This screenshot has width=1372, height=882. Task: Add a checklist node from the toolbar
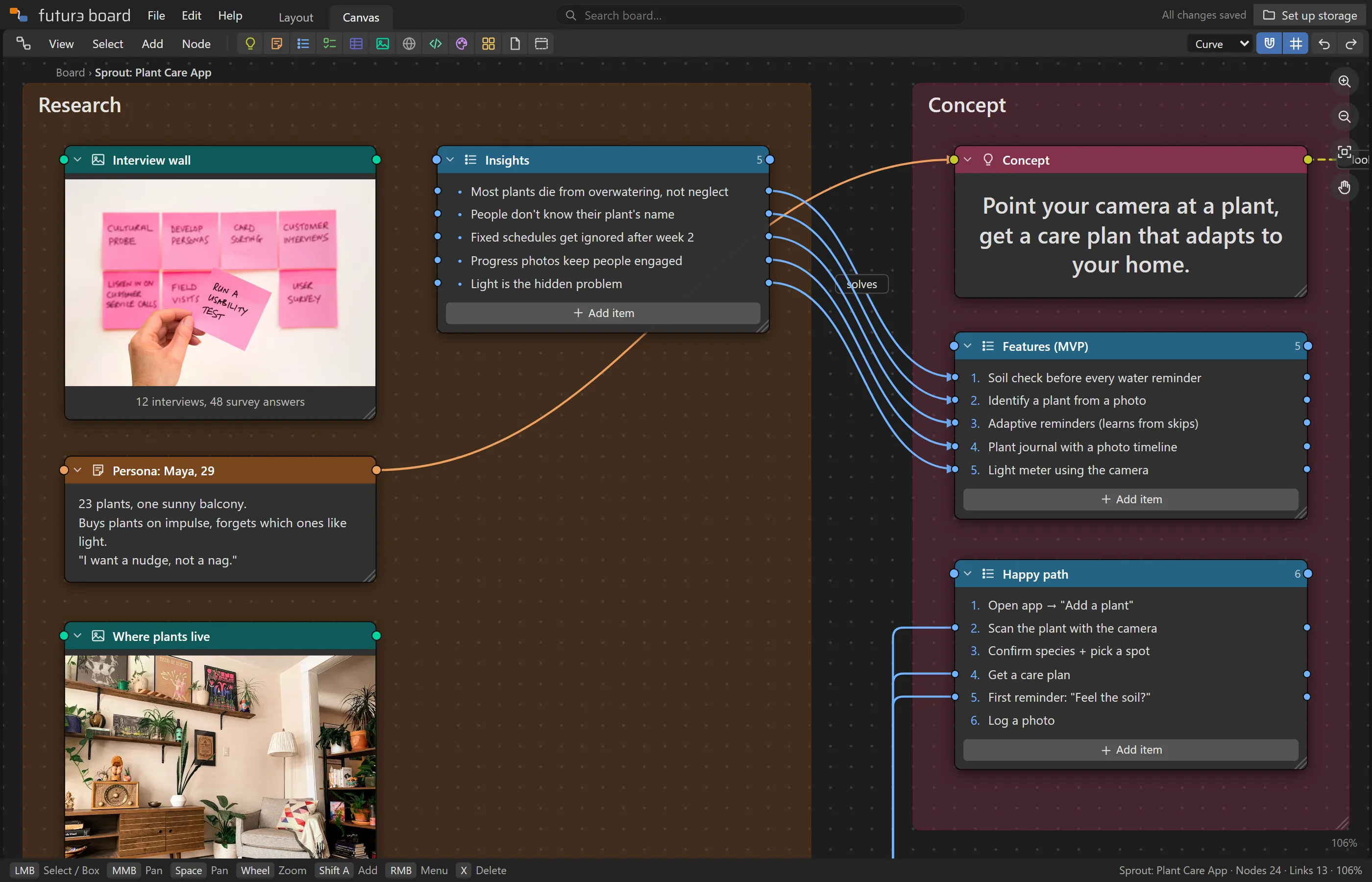coord(330,44)
